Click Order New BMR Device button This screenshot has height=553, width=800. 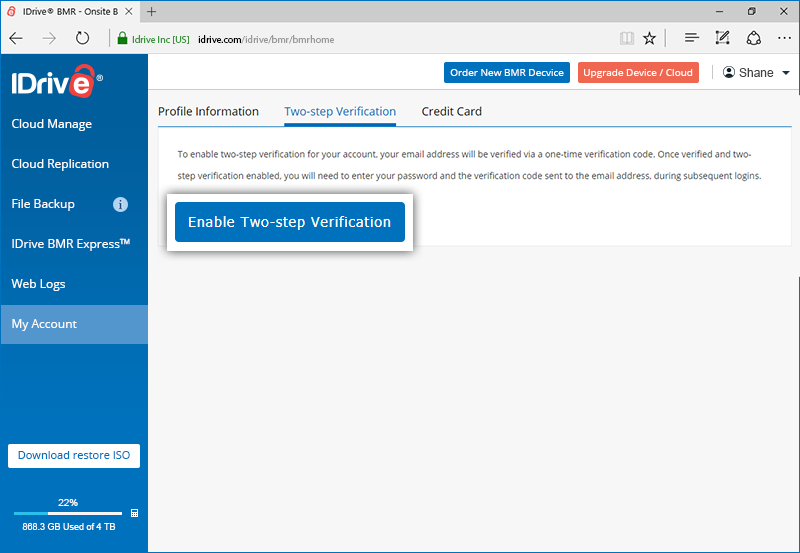click(507, 72)
